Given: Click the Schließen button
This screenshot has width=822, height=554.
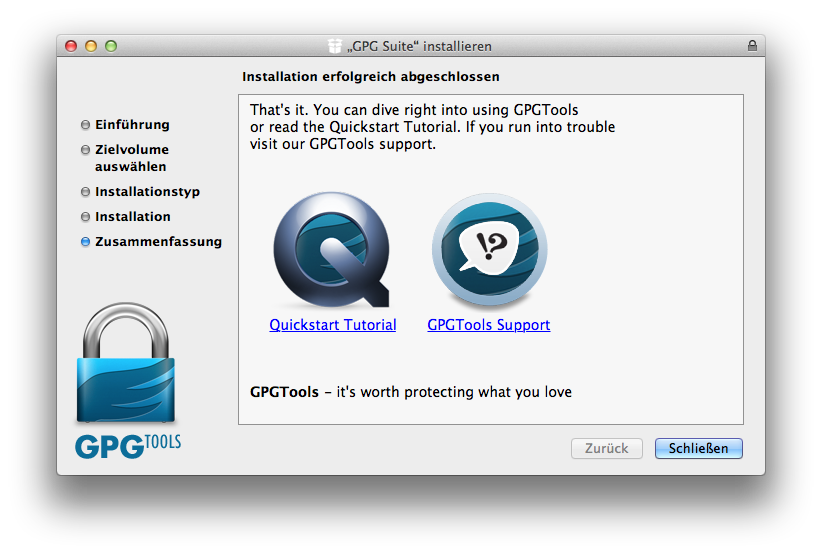Looking at the screenshot, I should (698, 449).
